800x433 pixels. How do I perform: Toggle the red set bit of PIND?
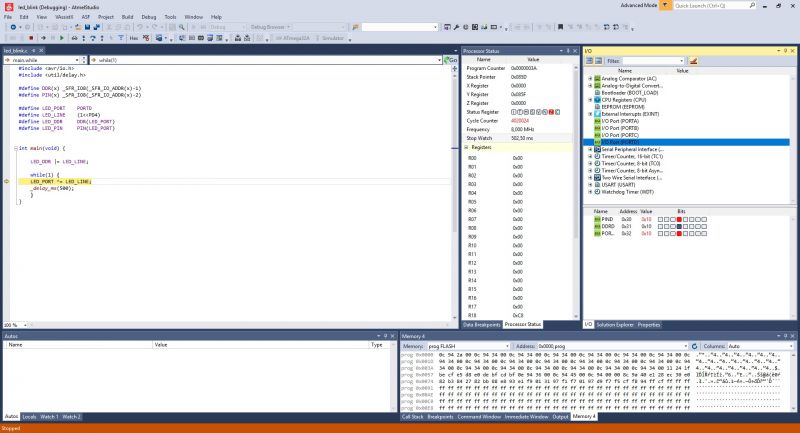pyautogui.click(x=679, y=219)
